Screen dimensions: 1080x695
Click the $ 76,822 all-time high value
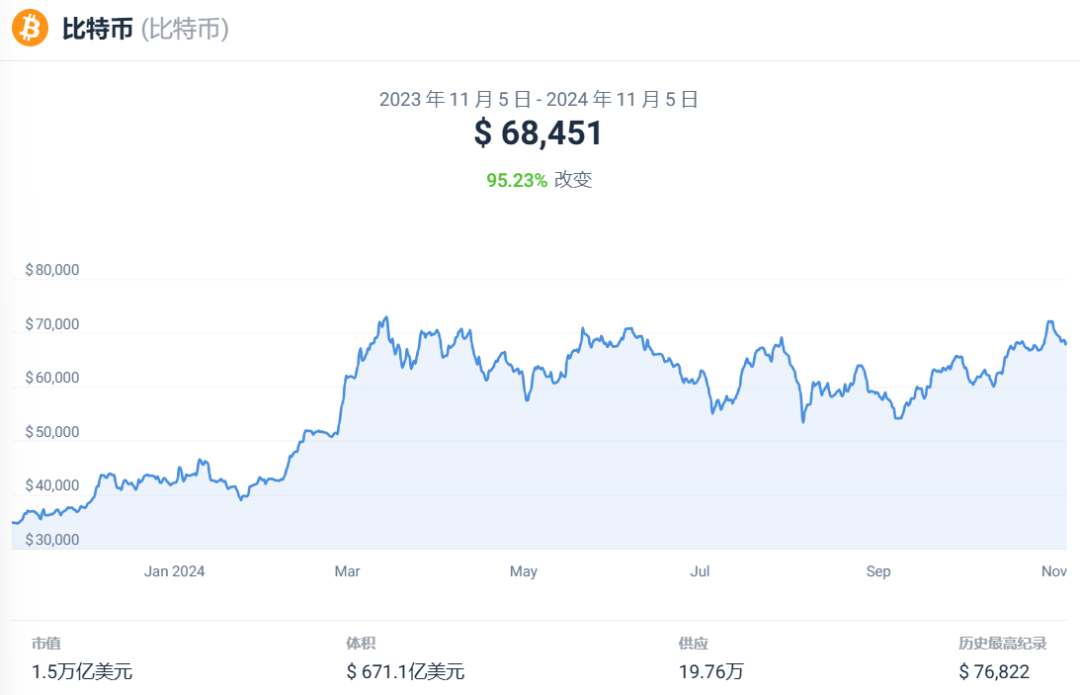pyautogui.click(x=993, y=671)
